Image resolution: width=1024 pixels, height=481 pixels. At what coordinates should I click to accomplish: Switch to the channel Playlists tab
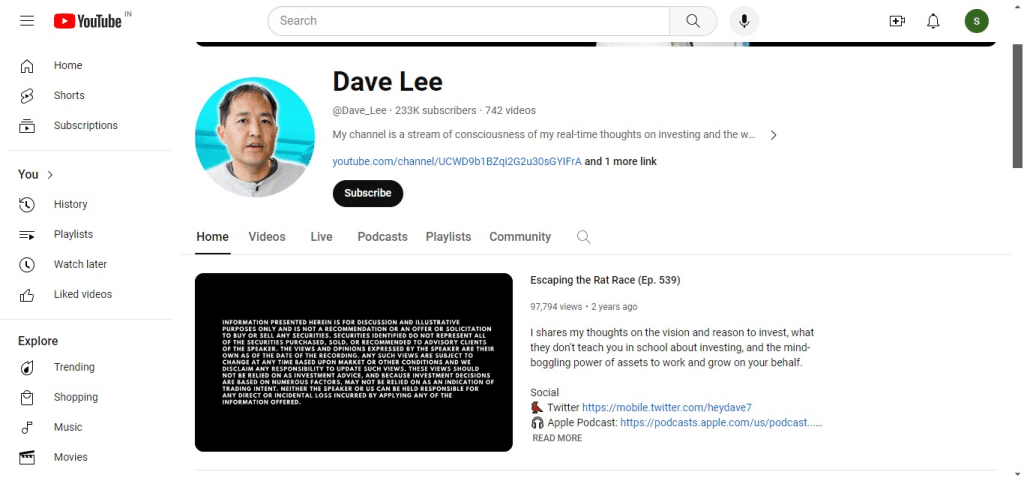(x=448, y=237)
